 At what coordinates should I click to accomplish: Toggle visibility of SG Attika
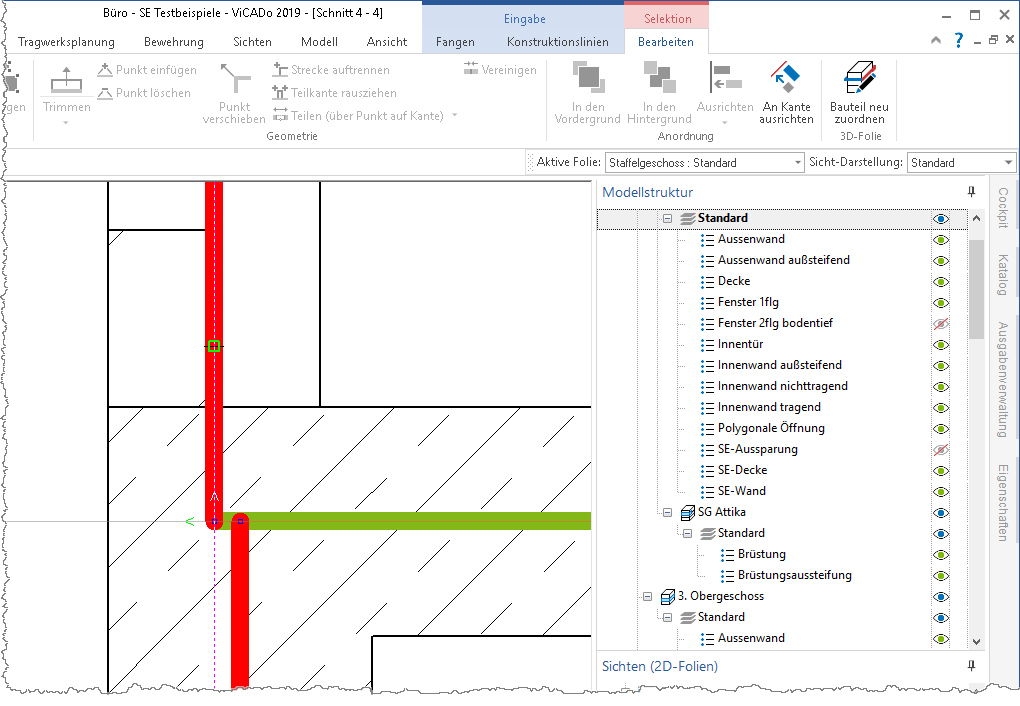(941, 513)
